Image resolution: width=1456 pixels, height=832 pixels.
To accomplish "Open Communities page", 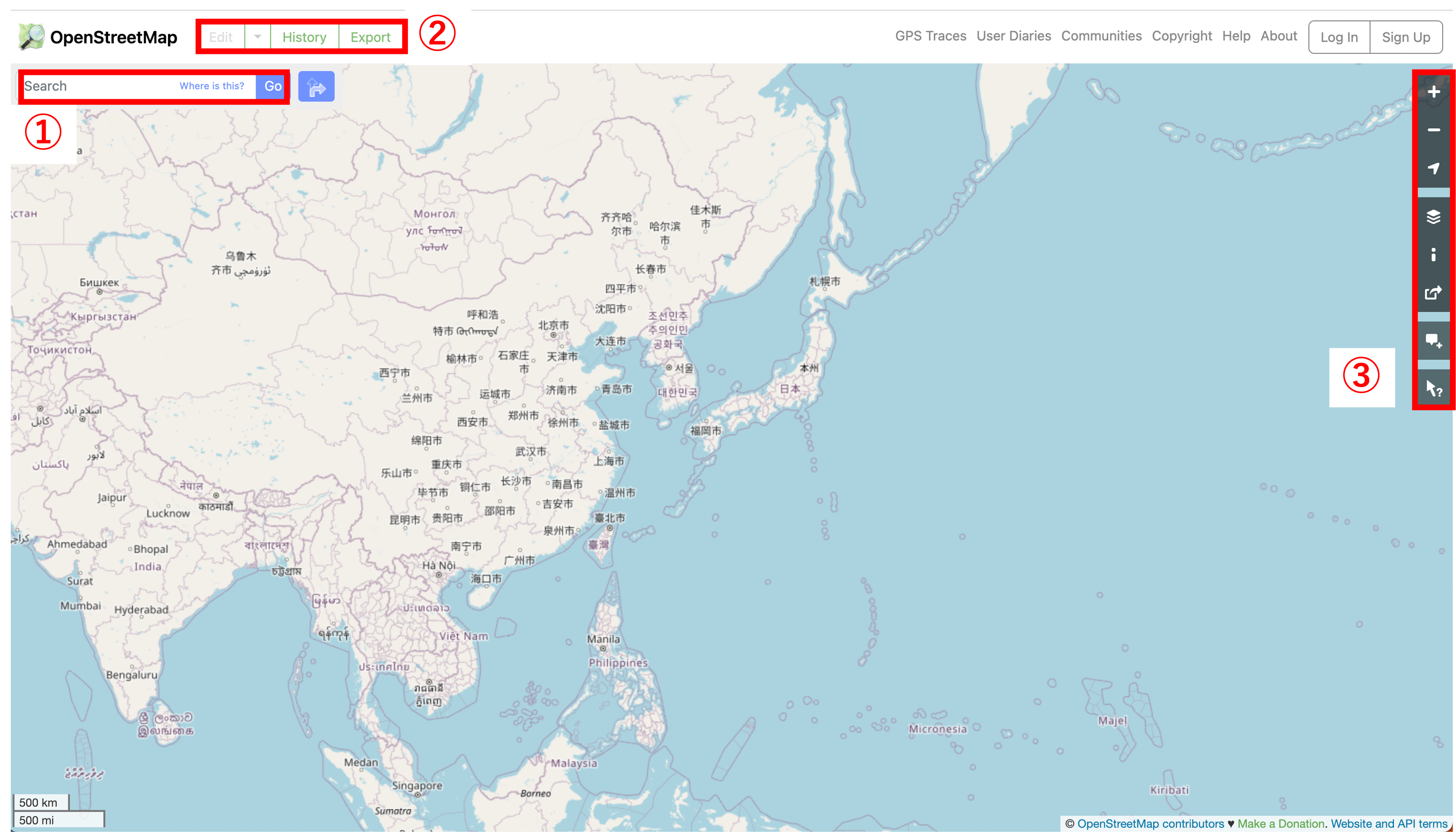I will click(x=1101, y=36).
